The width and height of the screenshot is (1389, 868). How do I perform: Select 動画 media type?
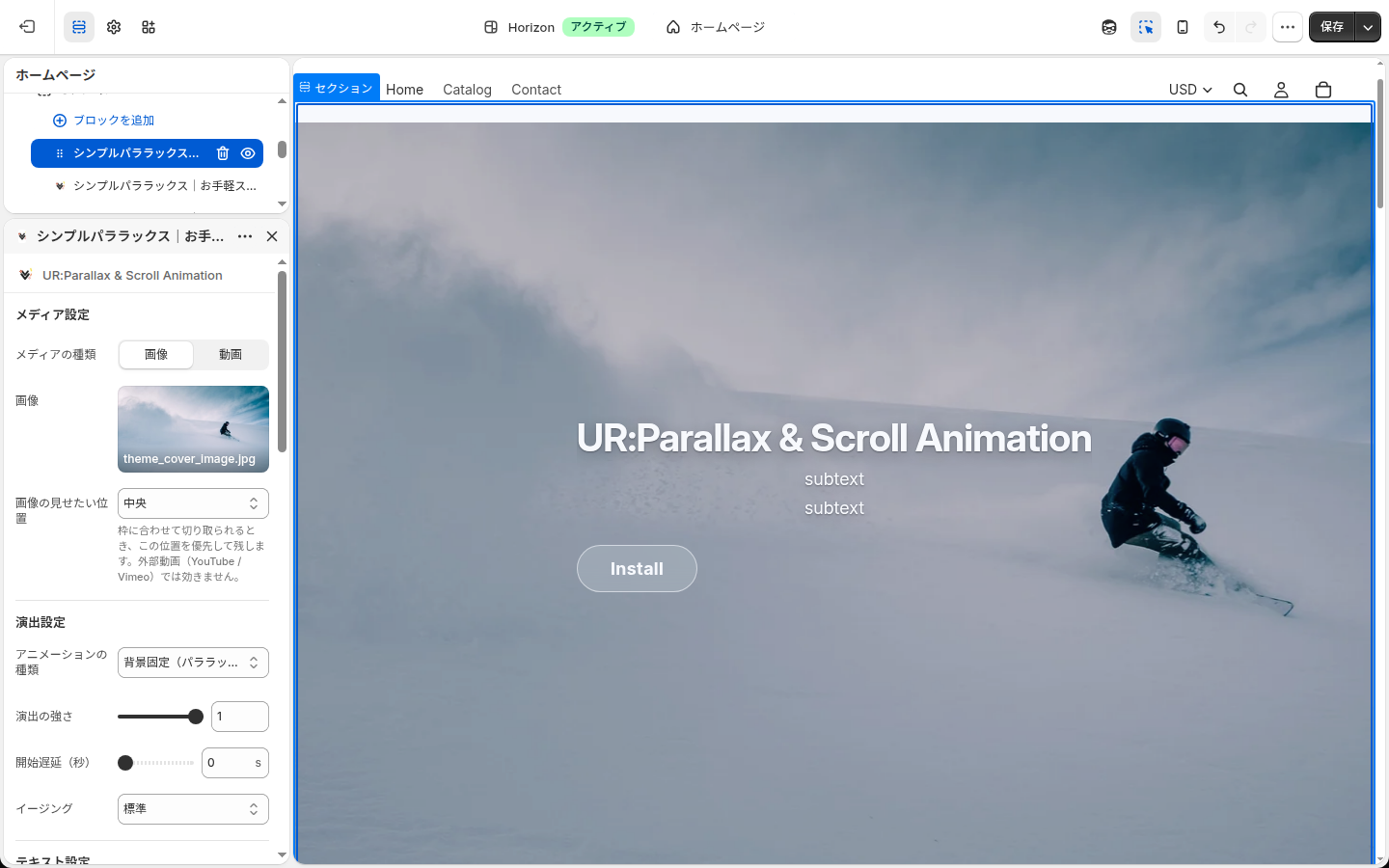231,355
